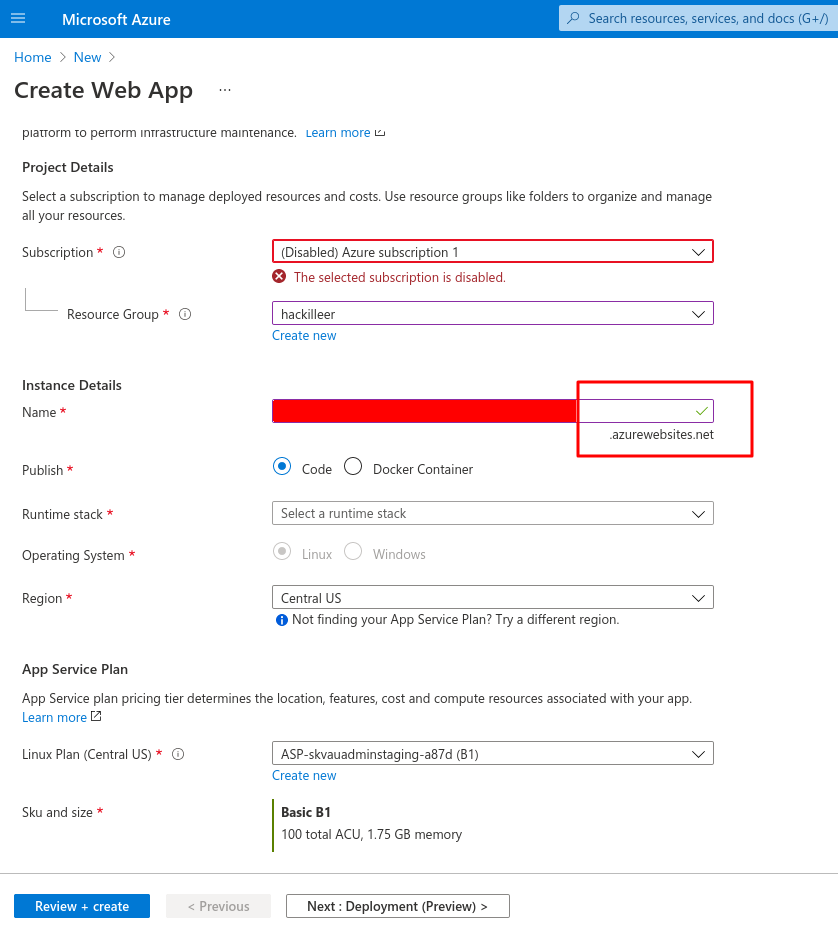Select the Docker Container publish option
Viewport: 838px width, 938px height.
(353, 467)
